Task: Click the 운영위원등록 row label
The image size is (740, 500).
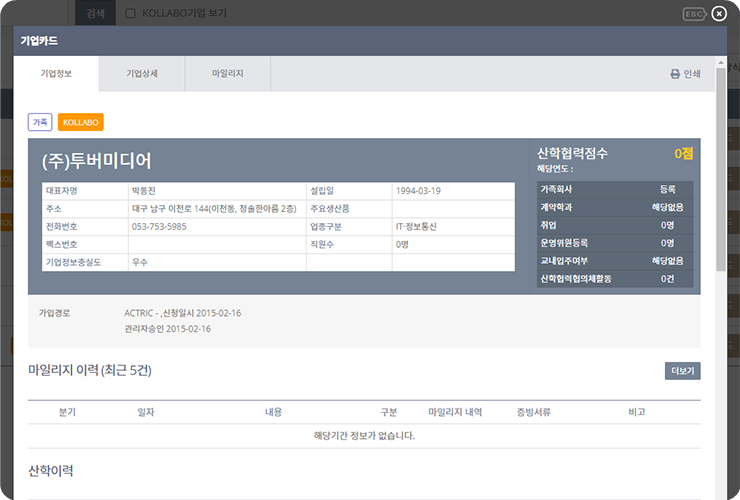Action: coord(564,243)
